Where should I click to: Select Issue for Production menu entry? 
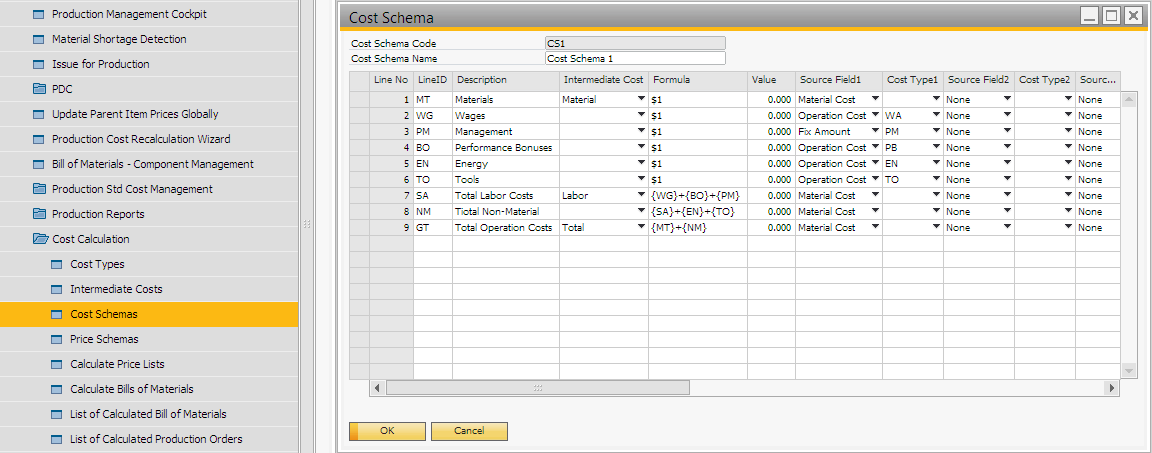[x=100, y=64]
